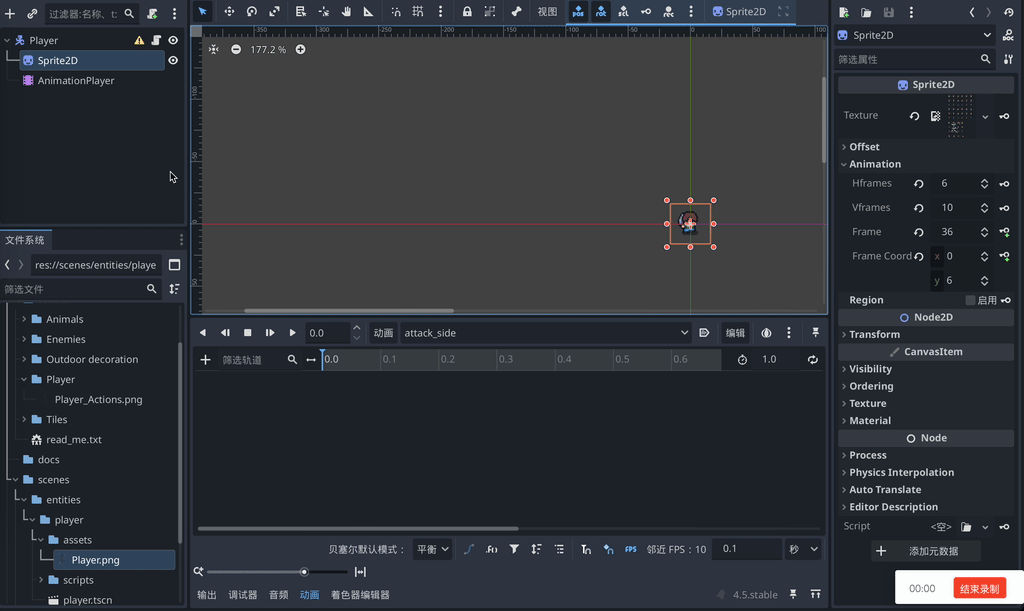The height and width of the screenshot is (611, 1024).
Task: Open the inspector history clock icon
Action: [x=1008, y=12]
